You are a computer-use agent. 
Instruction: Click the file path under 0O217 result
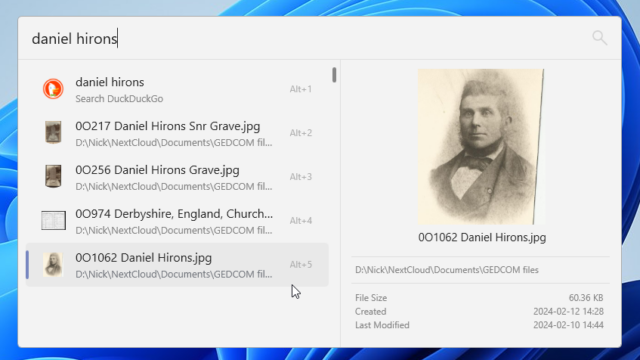(174, 142)
